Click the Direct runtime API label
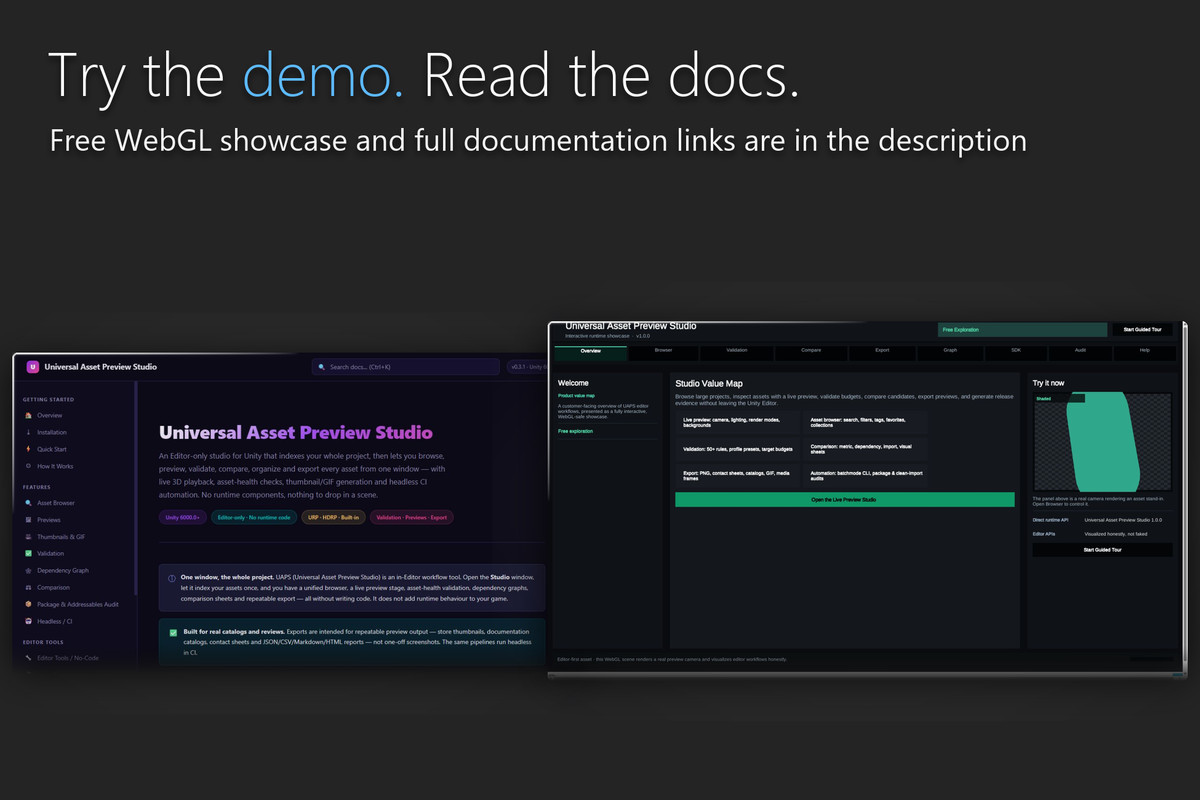 [1049, 520]
